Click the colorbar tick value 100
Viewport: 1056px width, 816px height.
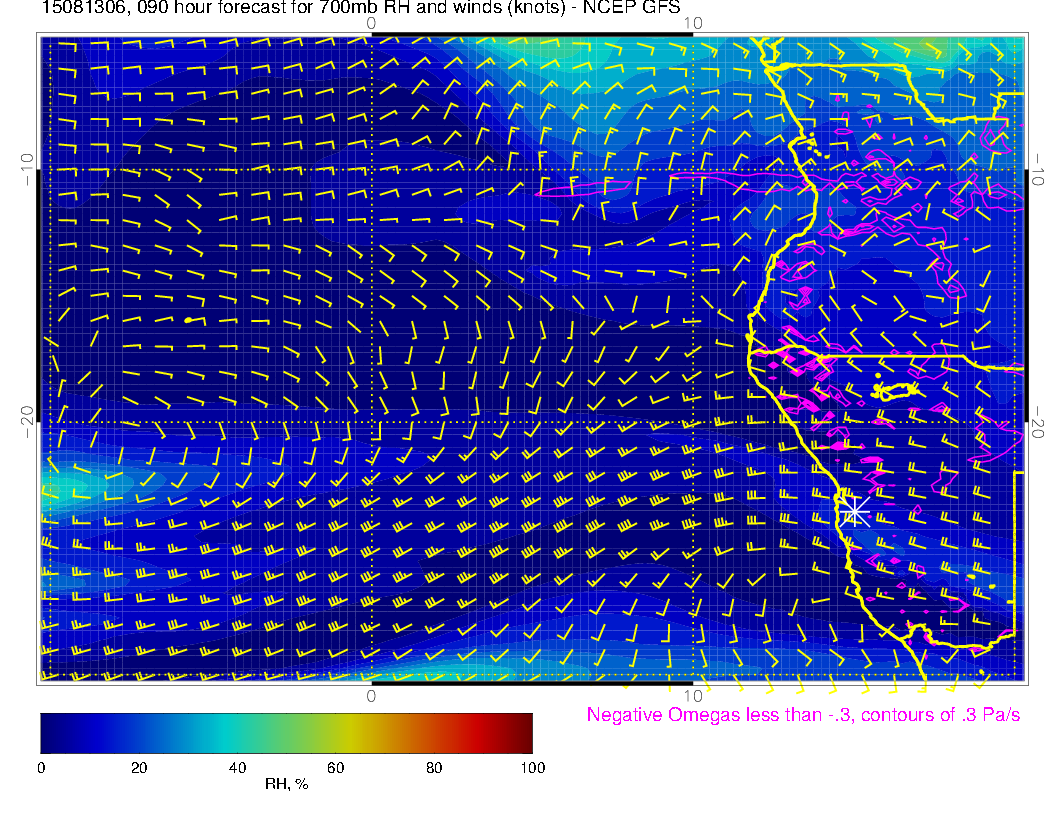coord(532,768)
